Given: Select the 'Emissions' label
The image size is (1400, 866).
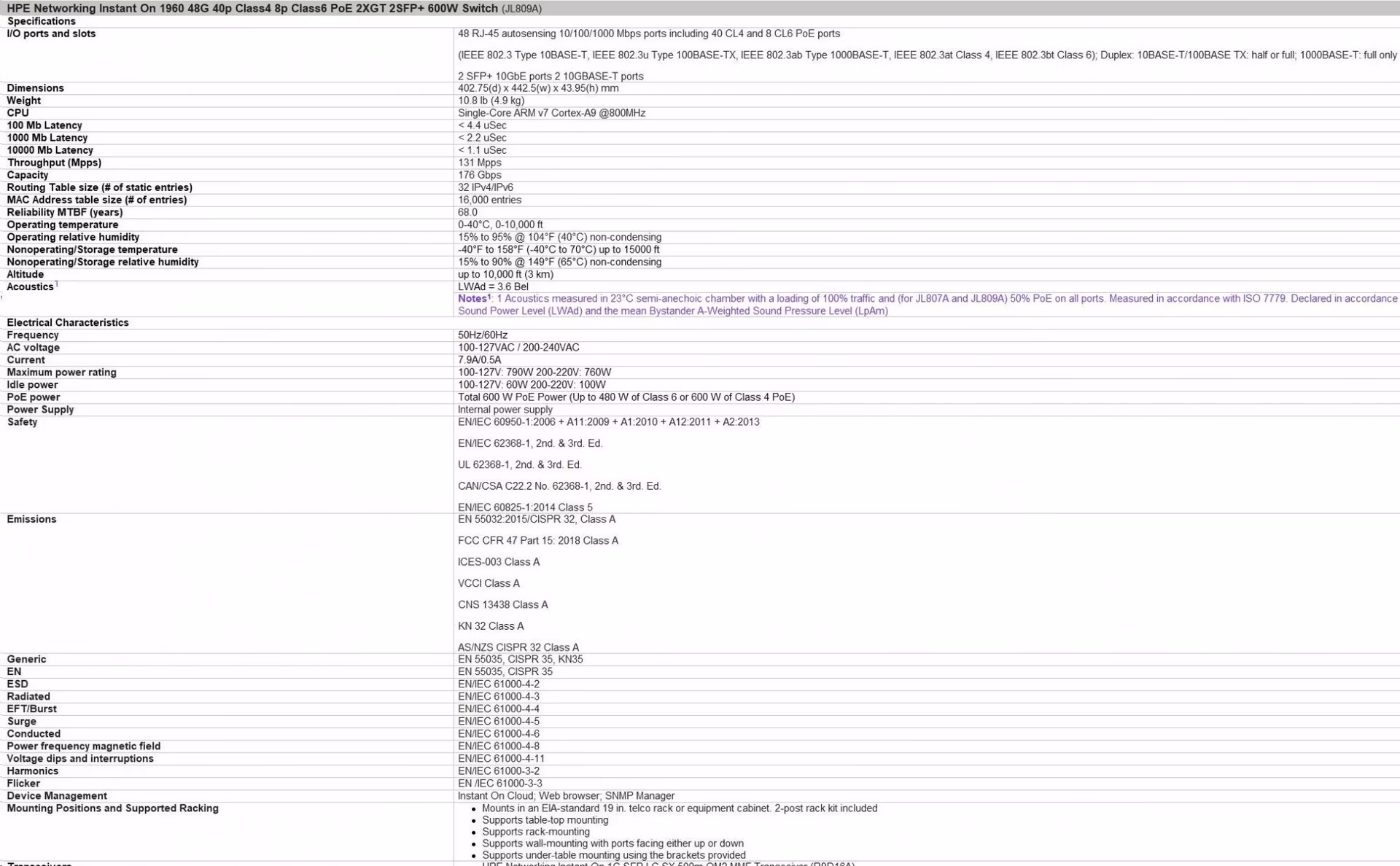Looking at the screenshot, I should point(31,519).
